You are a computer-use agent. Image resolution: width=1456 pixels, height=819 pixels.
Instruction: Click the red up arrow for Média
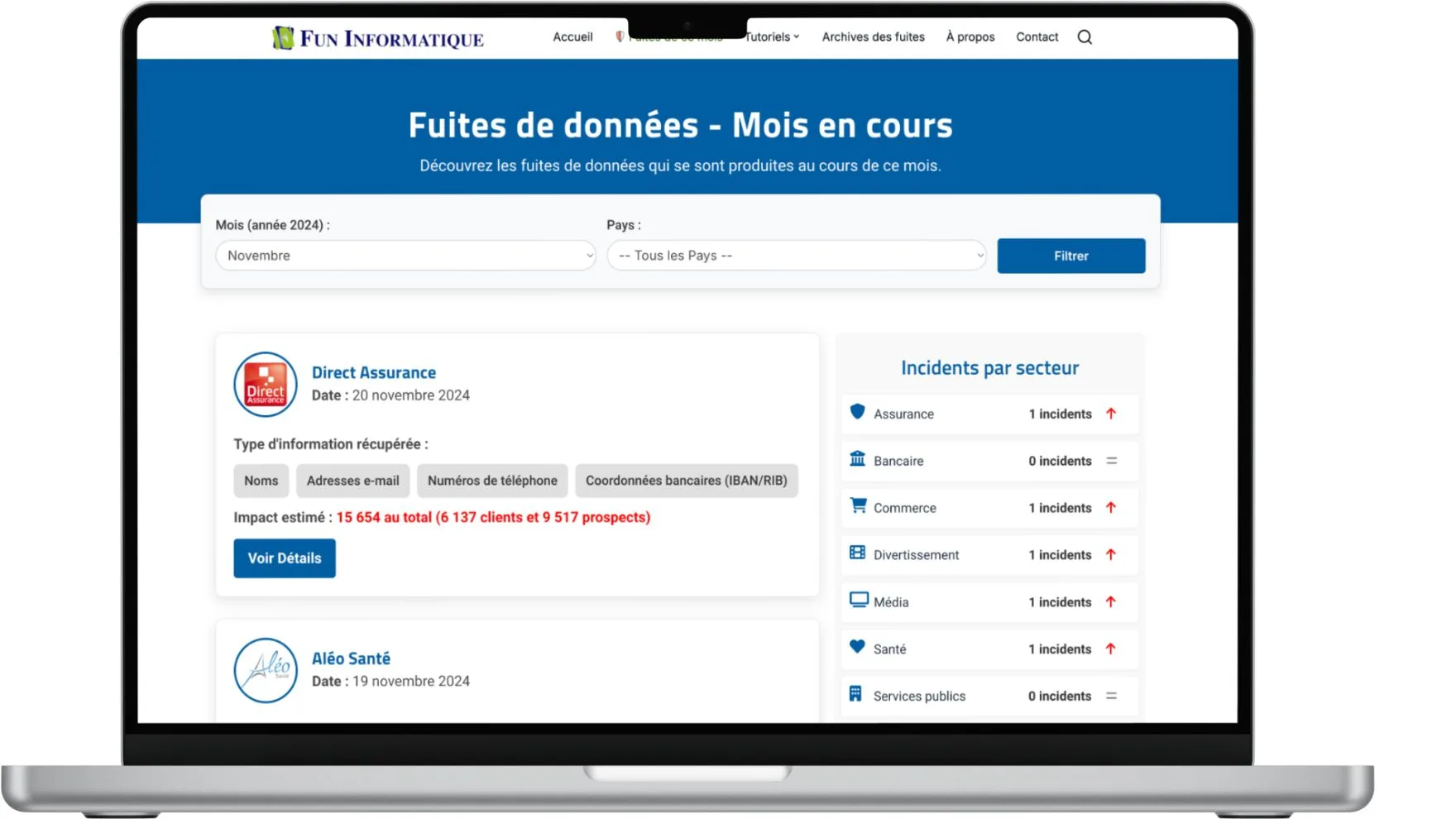pyautogui.click(x=1111, y=602)
